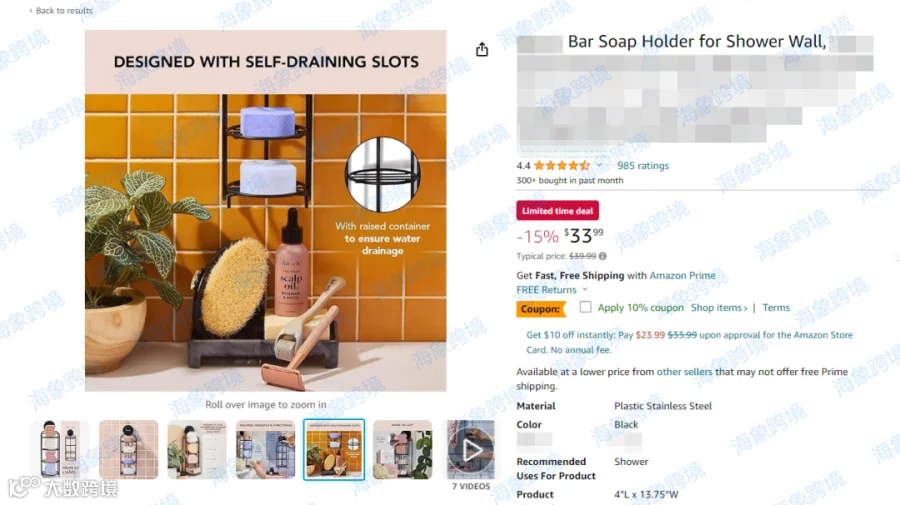Select the fourth functional features thumbnail
The image size is (900, 505).
265,450
